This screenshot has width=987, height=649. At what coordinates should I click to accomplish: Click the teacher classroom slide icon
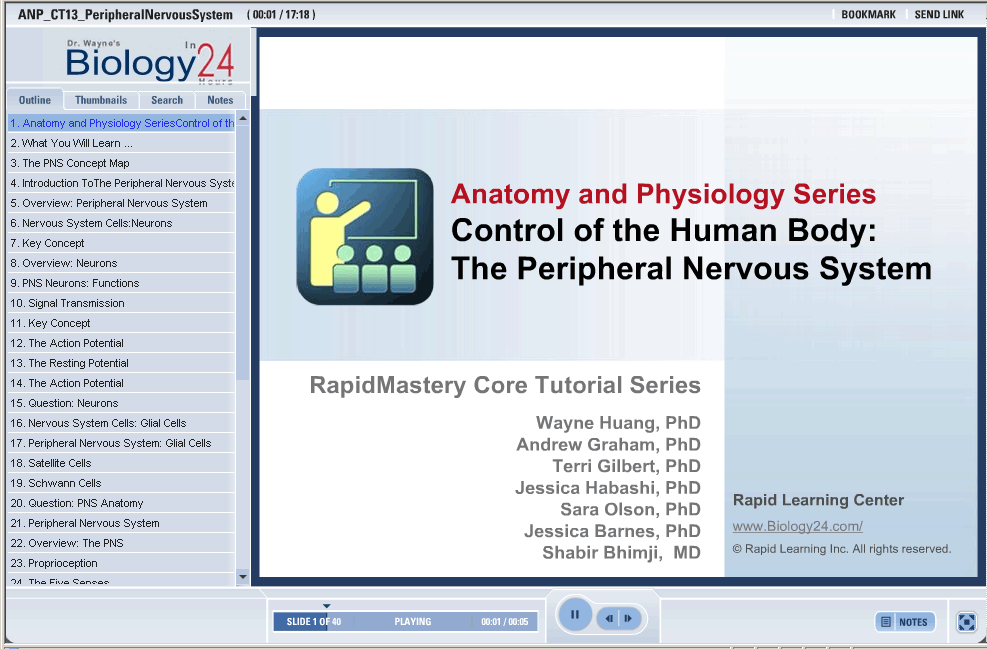pyautogui.click(x=365, y=237)
